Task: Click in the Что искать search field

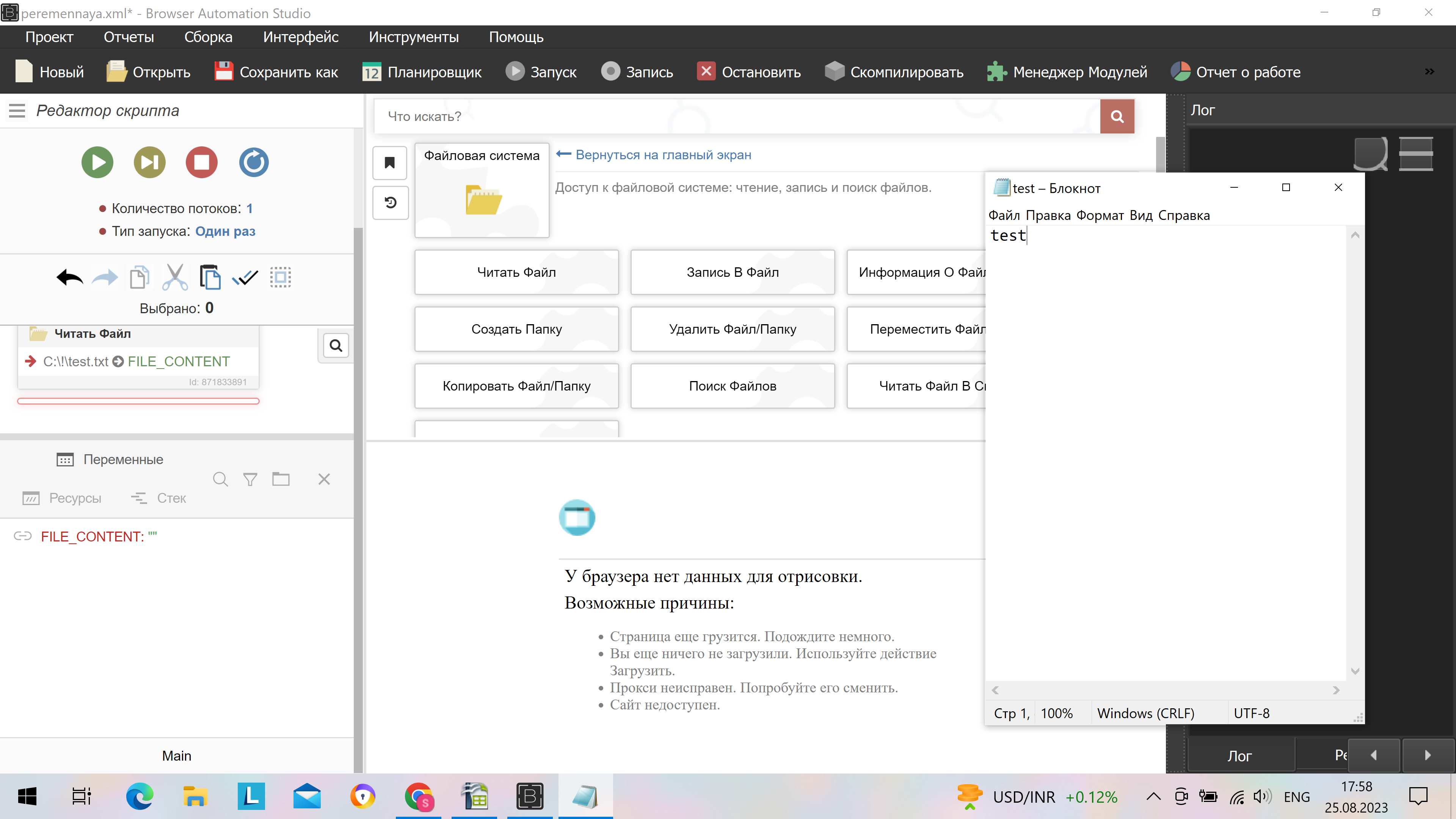Action: pyautogui.click(x=735, y=116)
